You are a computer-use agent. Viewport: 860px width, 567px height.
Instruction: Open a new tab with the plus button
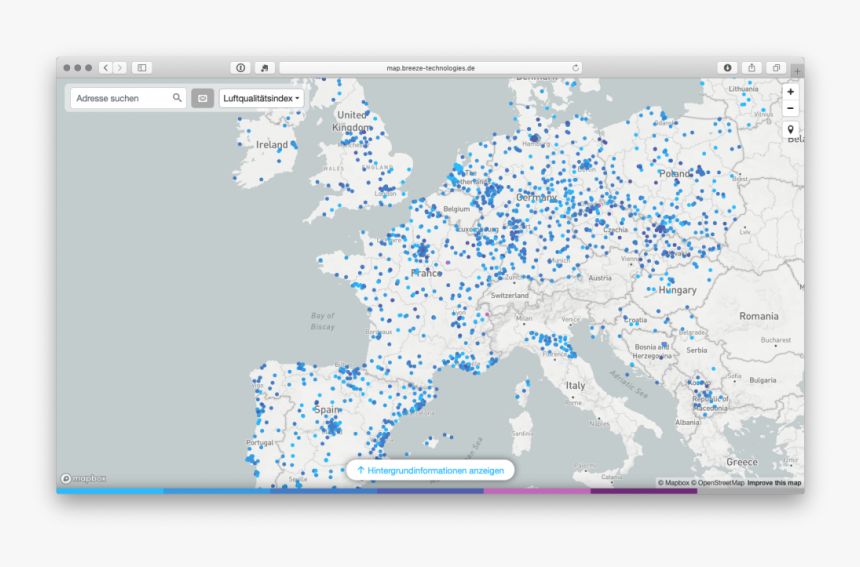[797, 71]
